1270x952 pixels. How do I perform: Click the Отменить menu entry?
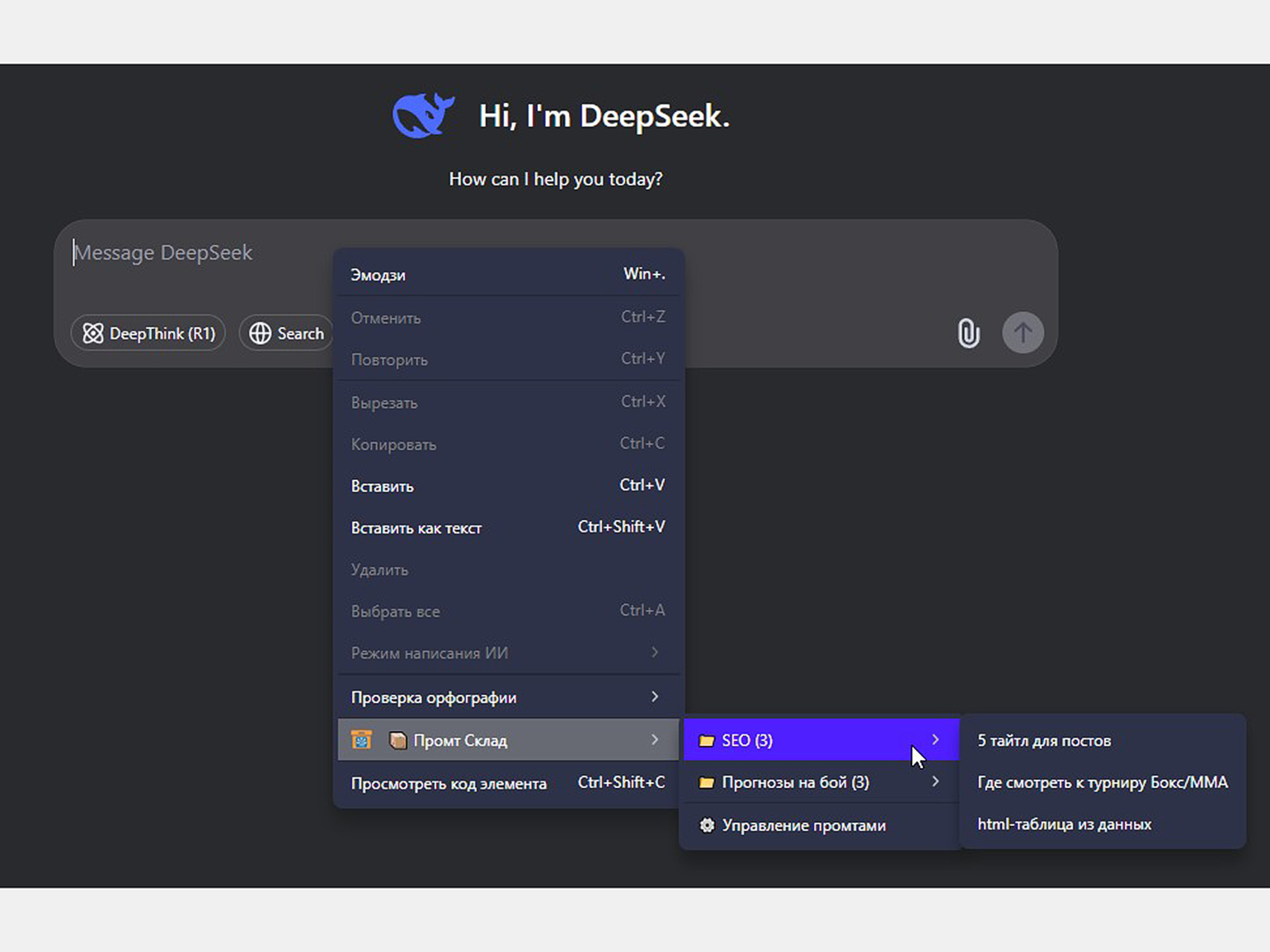508,317
